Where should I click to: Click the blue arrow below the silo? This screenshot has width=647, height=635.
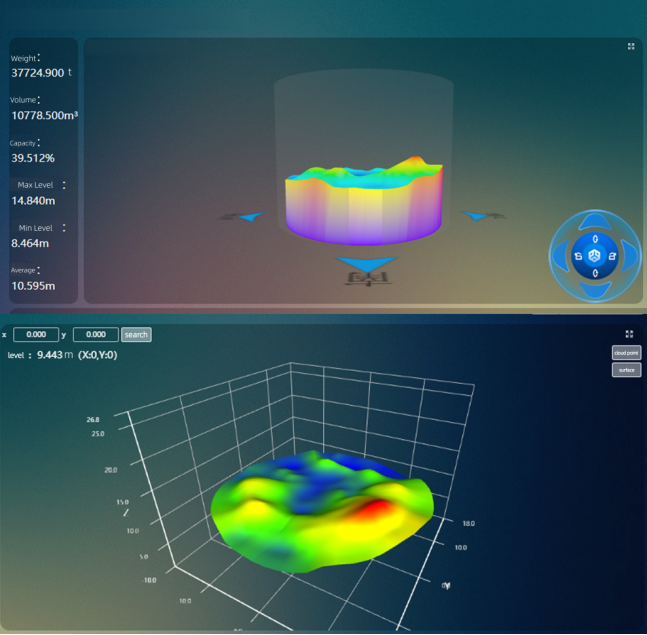[x=366, y=264]
